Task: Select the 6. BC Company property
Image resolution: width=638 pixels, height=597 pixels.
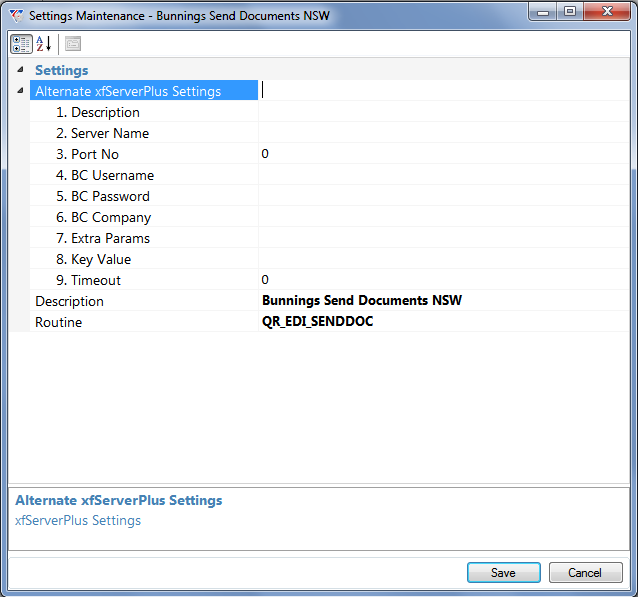Action: [144, 217]
